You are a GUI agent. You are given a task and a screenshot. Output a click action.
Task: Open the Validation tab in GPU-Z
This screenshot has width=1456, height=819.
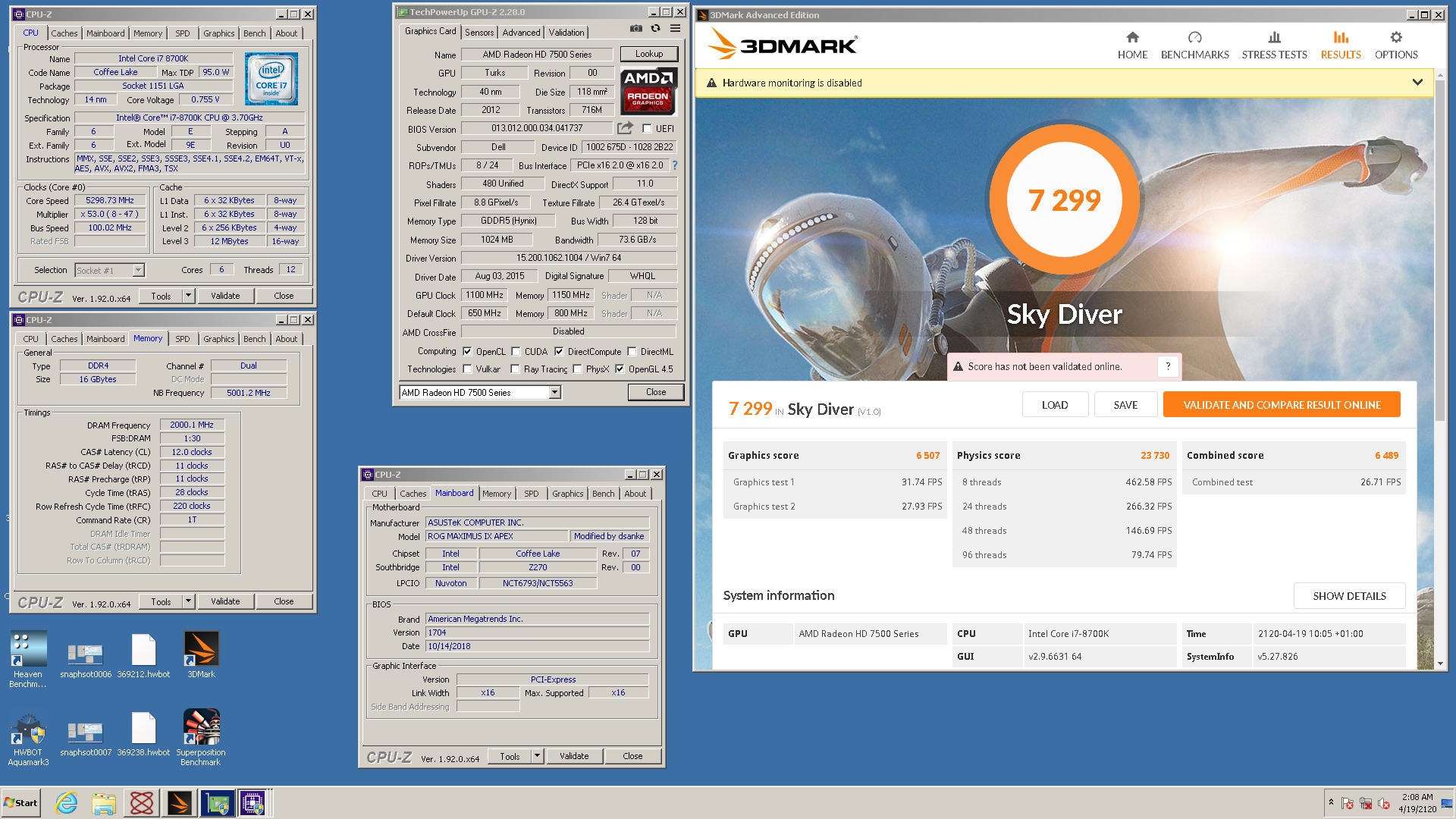click(566, 32)
